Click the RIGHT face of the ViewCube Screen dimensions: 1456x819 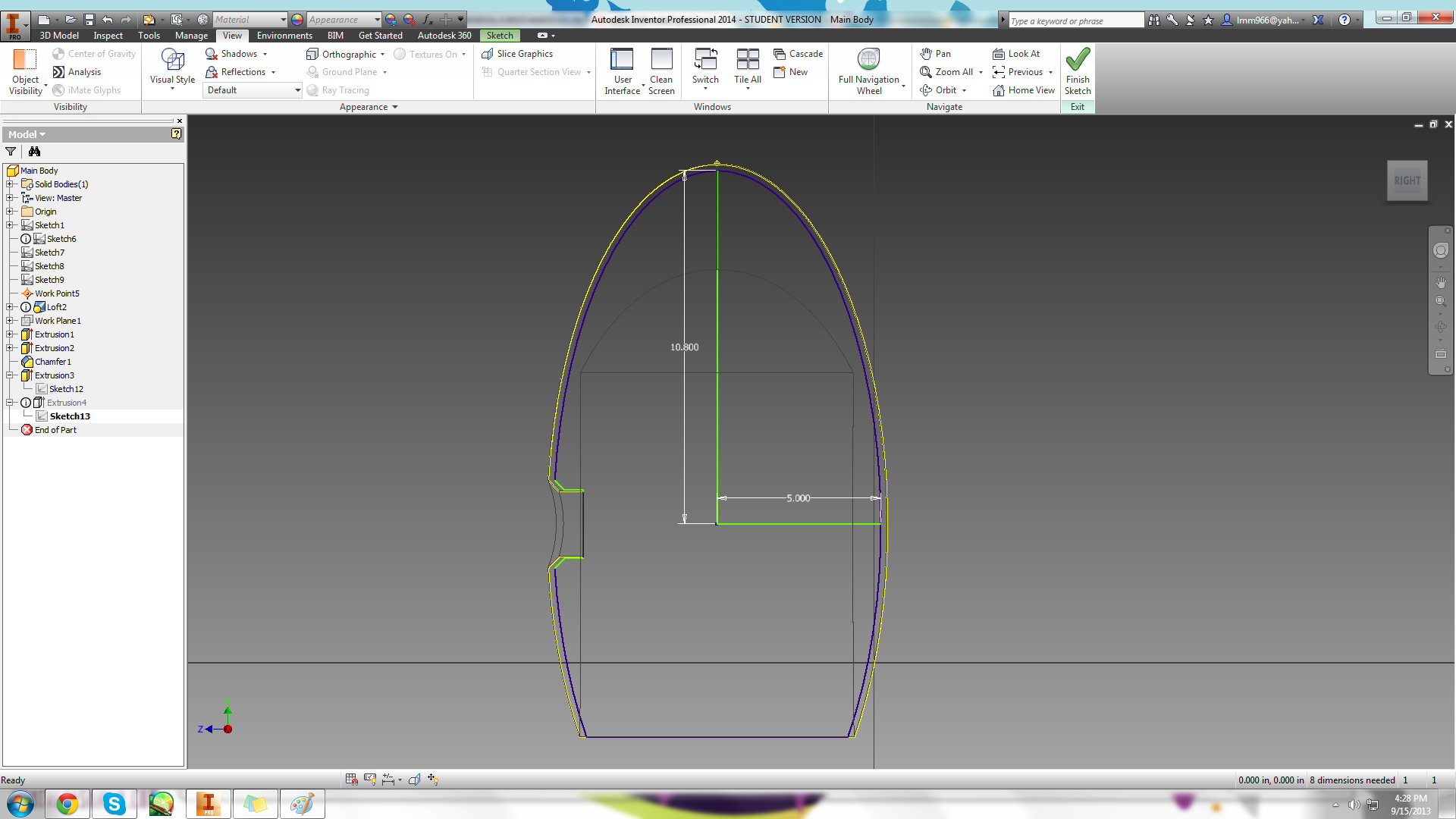coord(1407,180)
